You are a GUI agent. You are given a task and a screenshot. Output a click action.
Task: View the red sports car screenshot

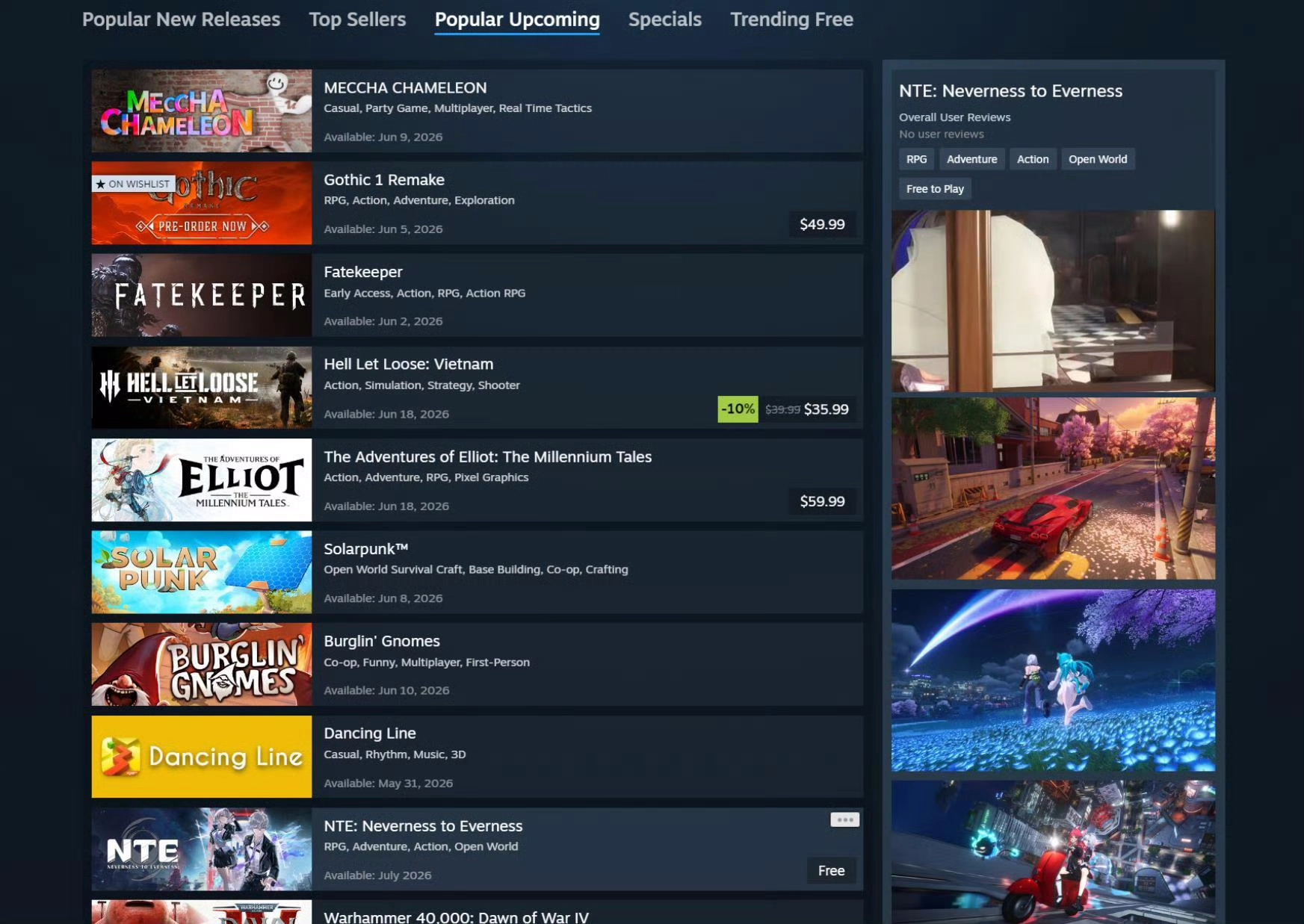point(1053,489)
